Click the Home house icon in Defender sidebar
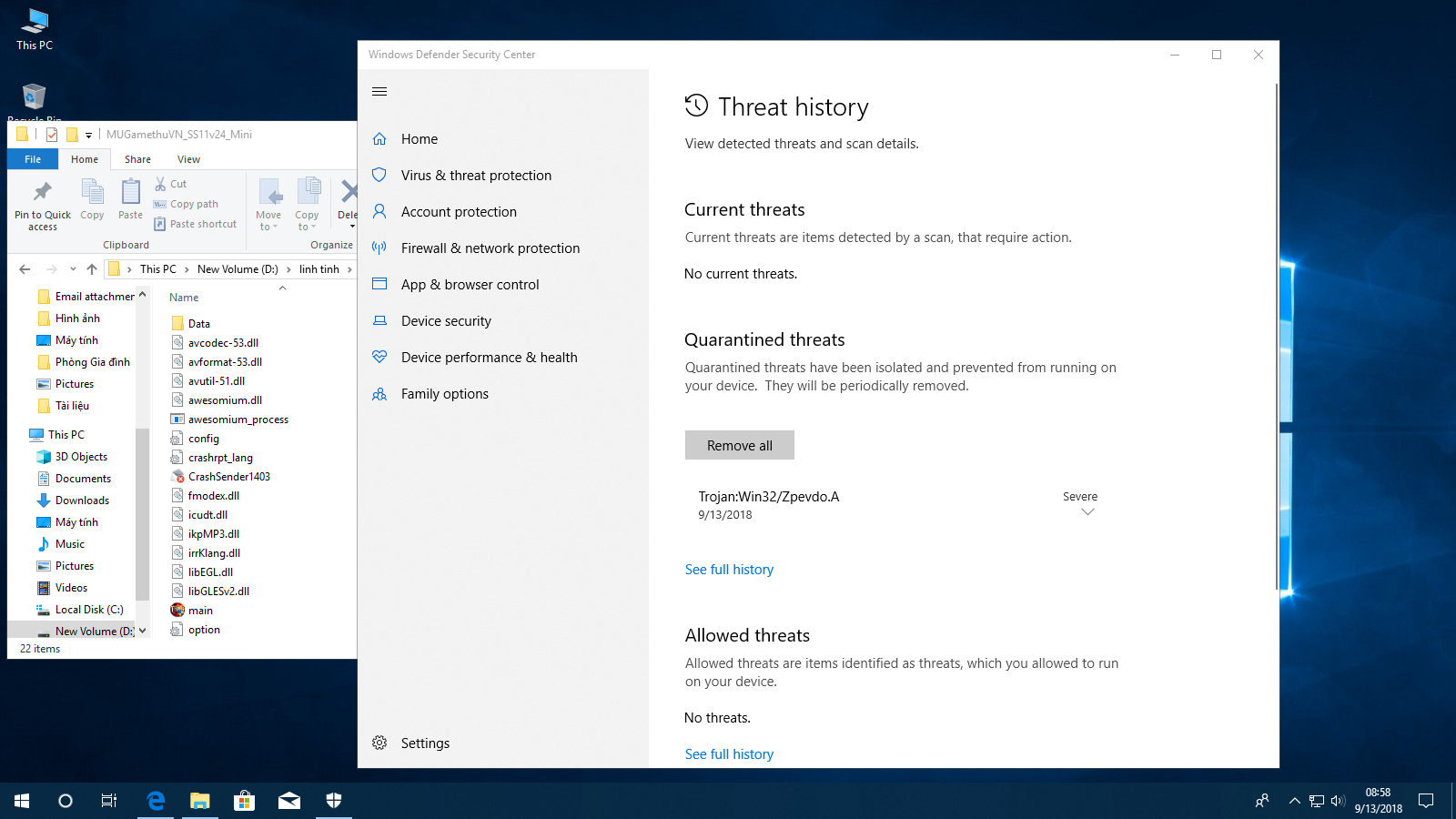This screenshot has height=819, width=1456. tap(379, 139)
